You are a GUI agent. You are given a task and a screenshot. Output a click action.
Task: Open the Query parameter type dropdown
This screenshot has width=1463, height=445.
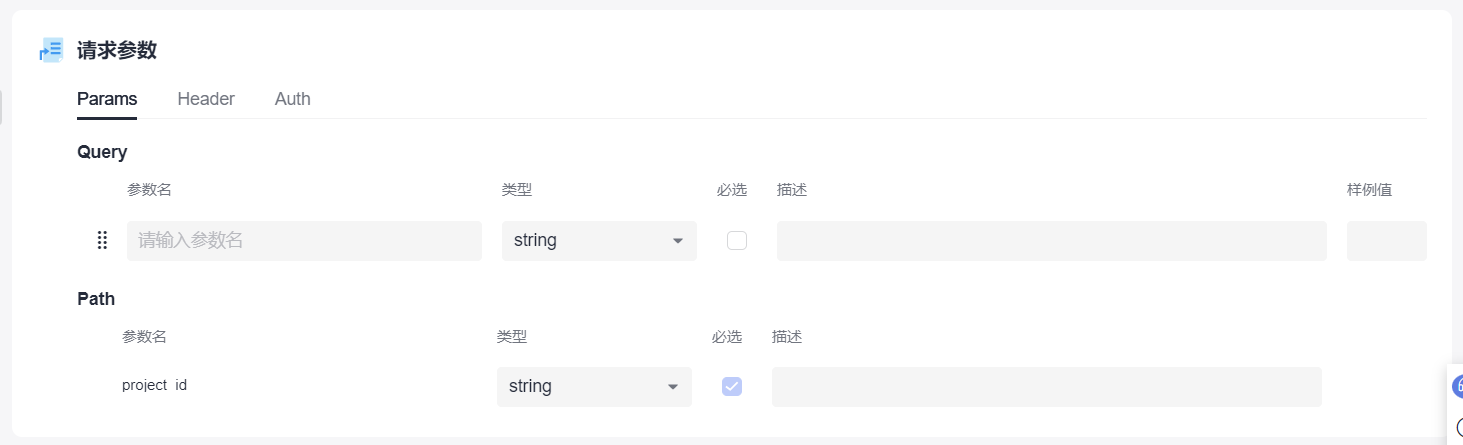599,241
